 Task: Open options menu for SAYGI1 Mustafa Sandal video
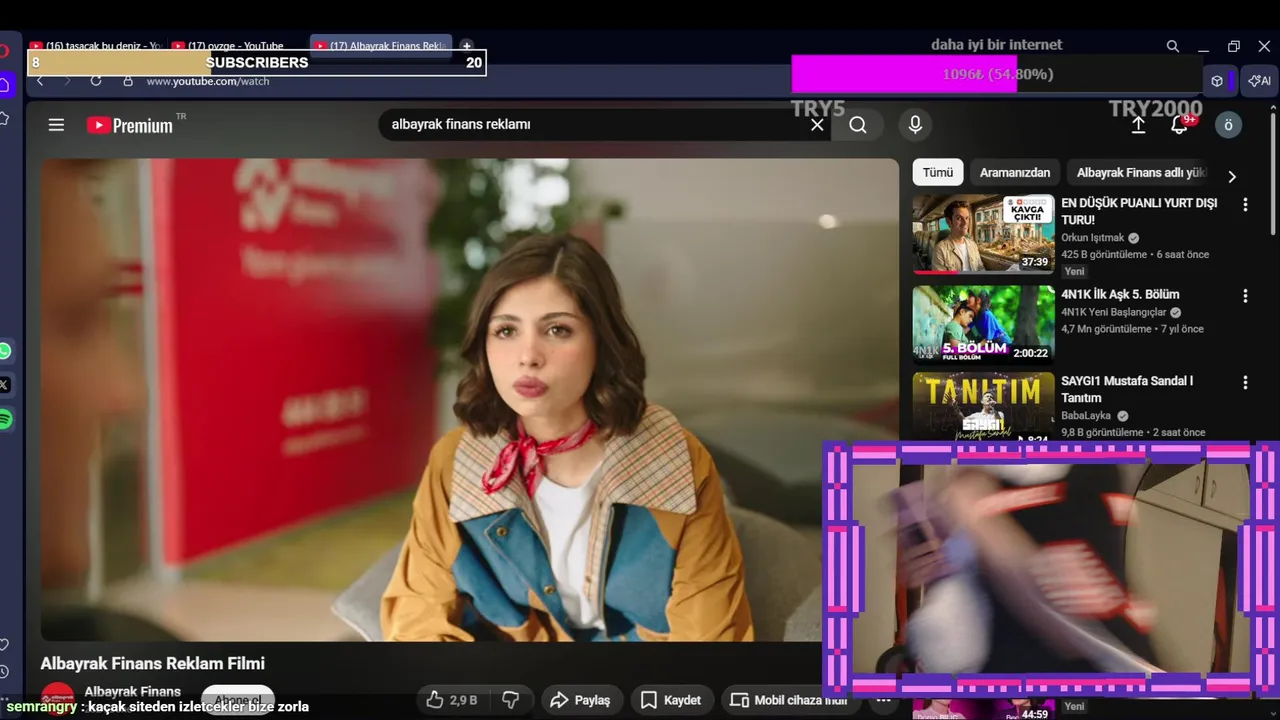click(x=1245, y=382)
